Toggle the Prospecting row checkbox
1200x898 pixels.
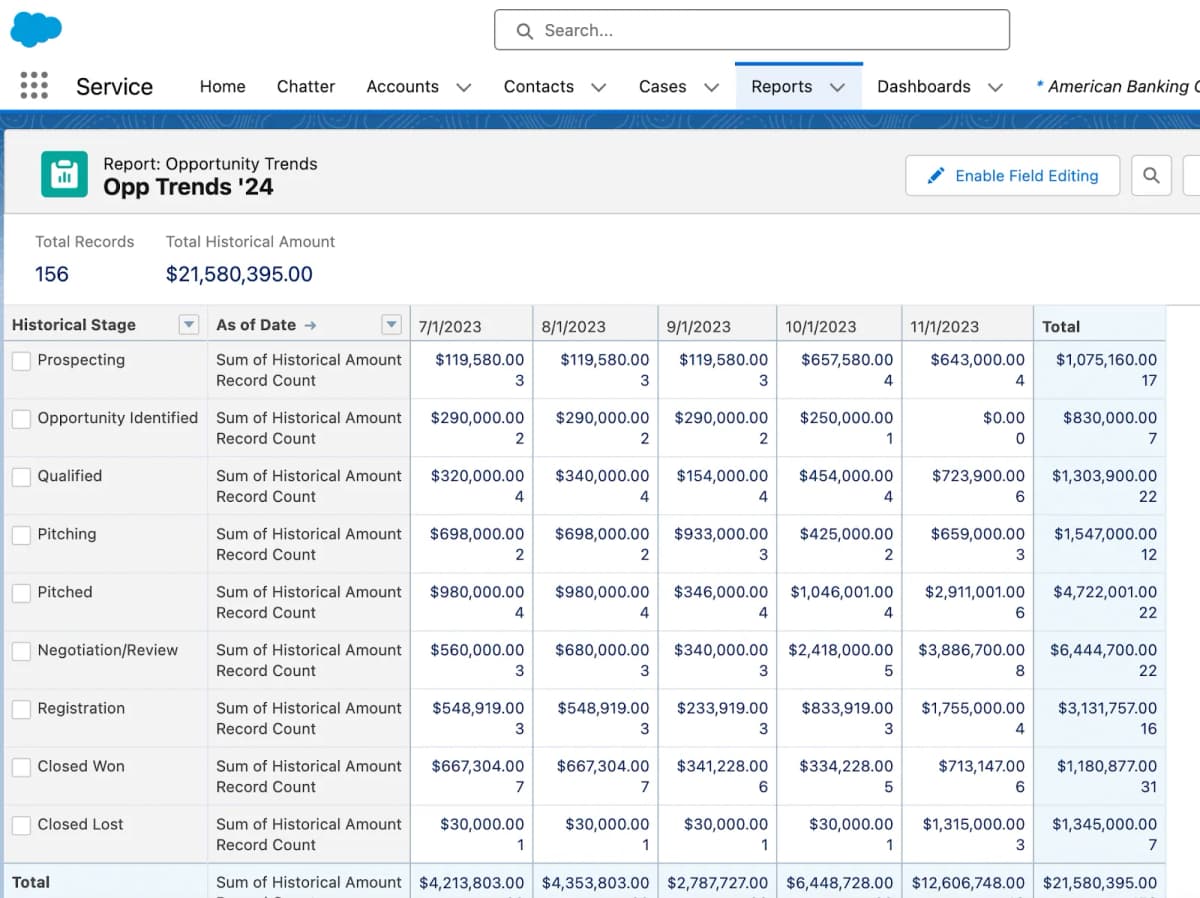[21, 361]
